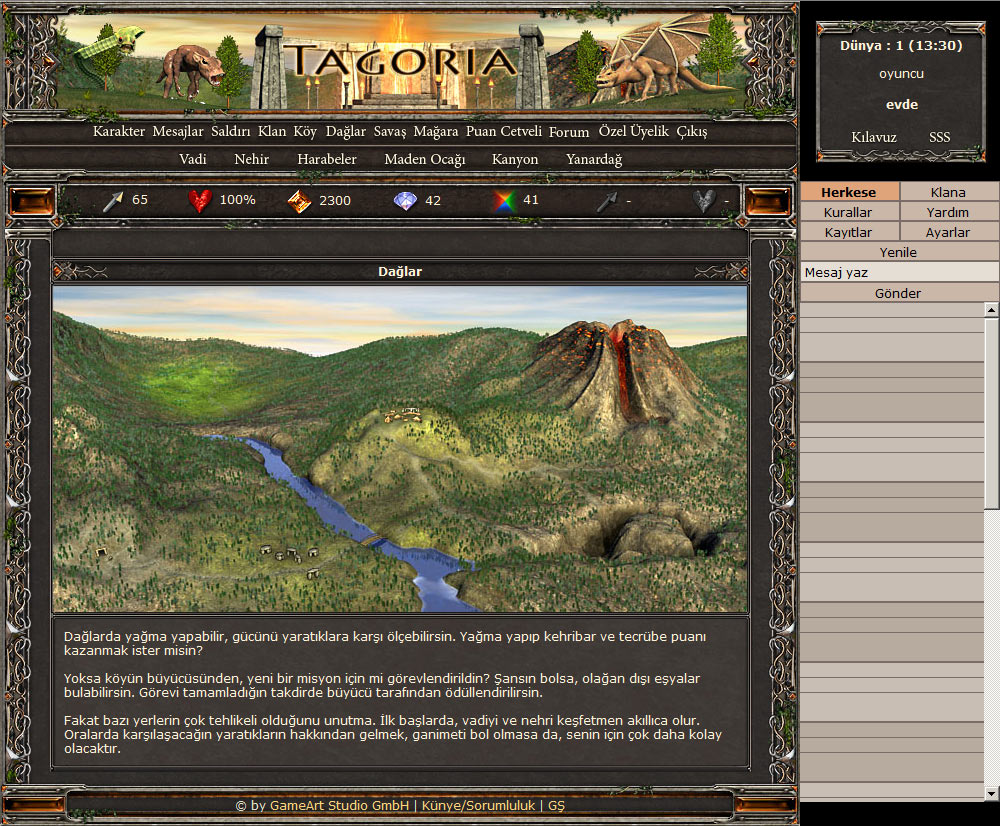Viewport: 1000px width, 826px height.
Task: Click chat scrollbar down arrow
Action: (x=991, y=793)
